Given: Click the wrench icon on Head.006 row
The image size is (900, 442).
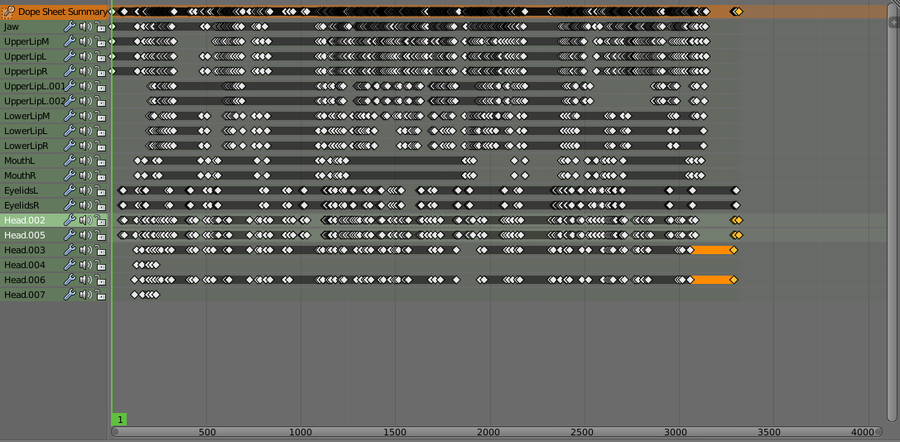Looking at the screenshot, I should pos(69,280).
